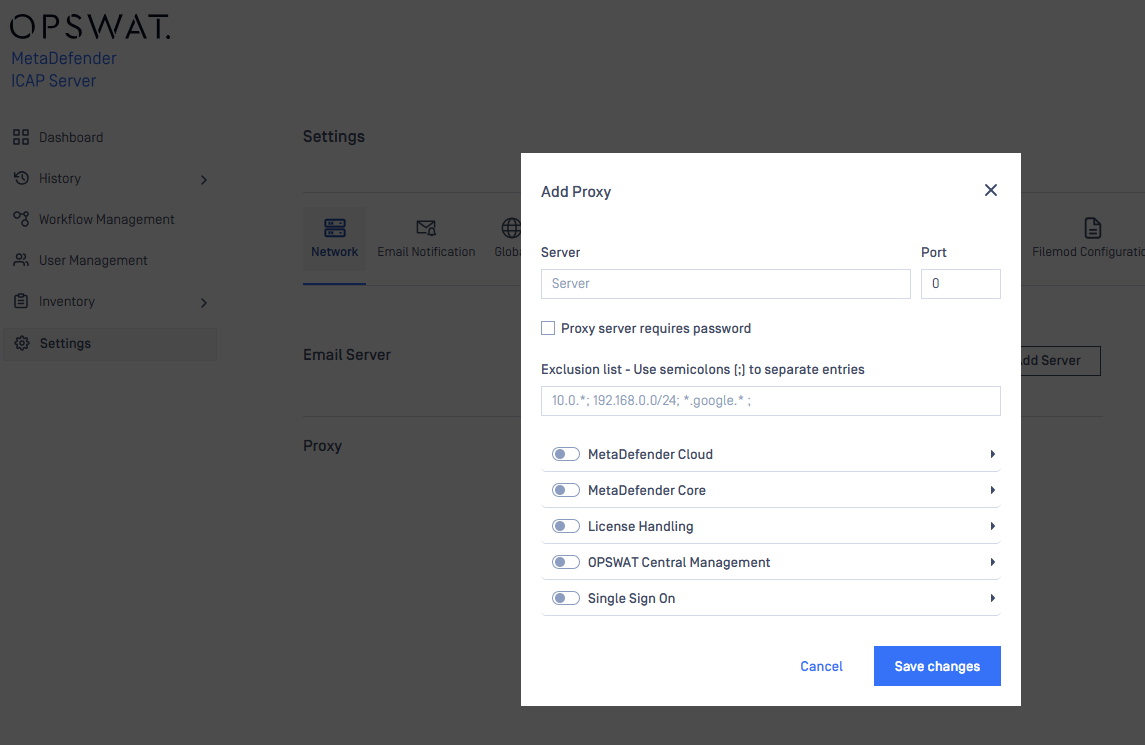Focus the Server input field
This screenshot has height=745, width=1145.
point(725,283)
